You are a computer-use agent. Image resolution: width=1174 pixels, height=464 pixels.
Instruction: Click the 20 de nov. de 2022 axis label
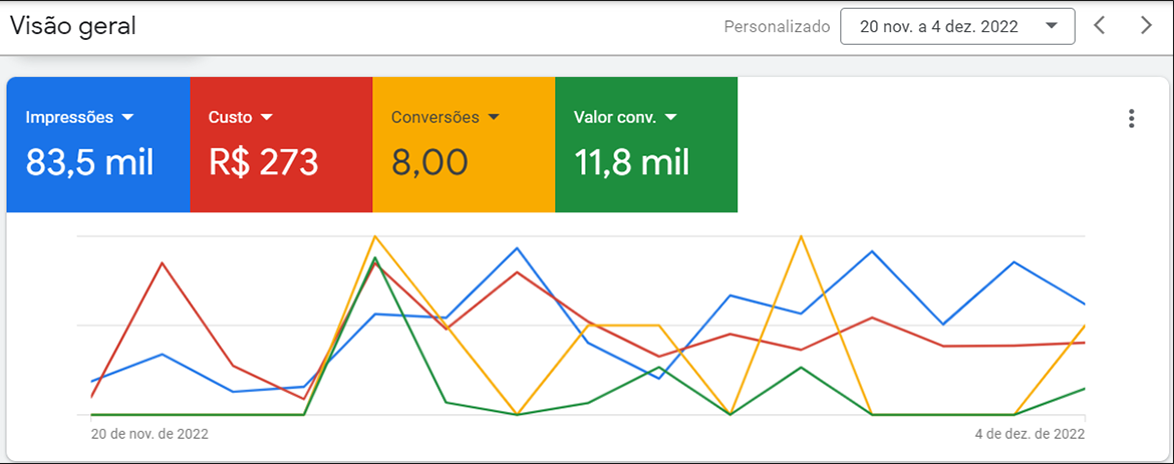(x=150, y=434)
